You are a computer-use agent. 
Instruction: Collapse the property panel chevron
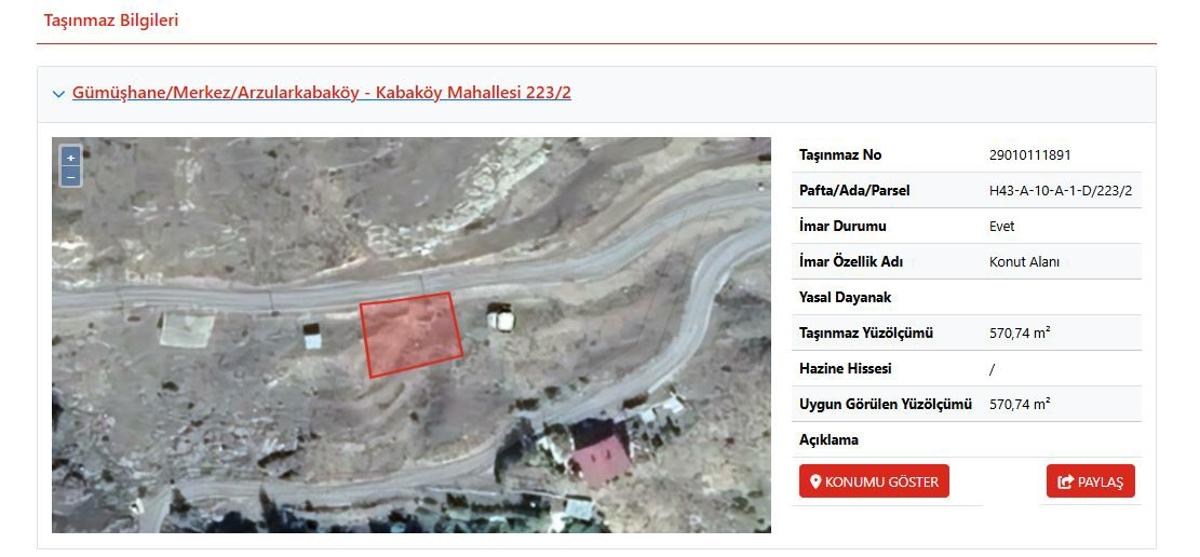pyautogui.click(x=58, y=94)
